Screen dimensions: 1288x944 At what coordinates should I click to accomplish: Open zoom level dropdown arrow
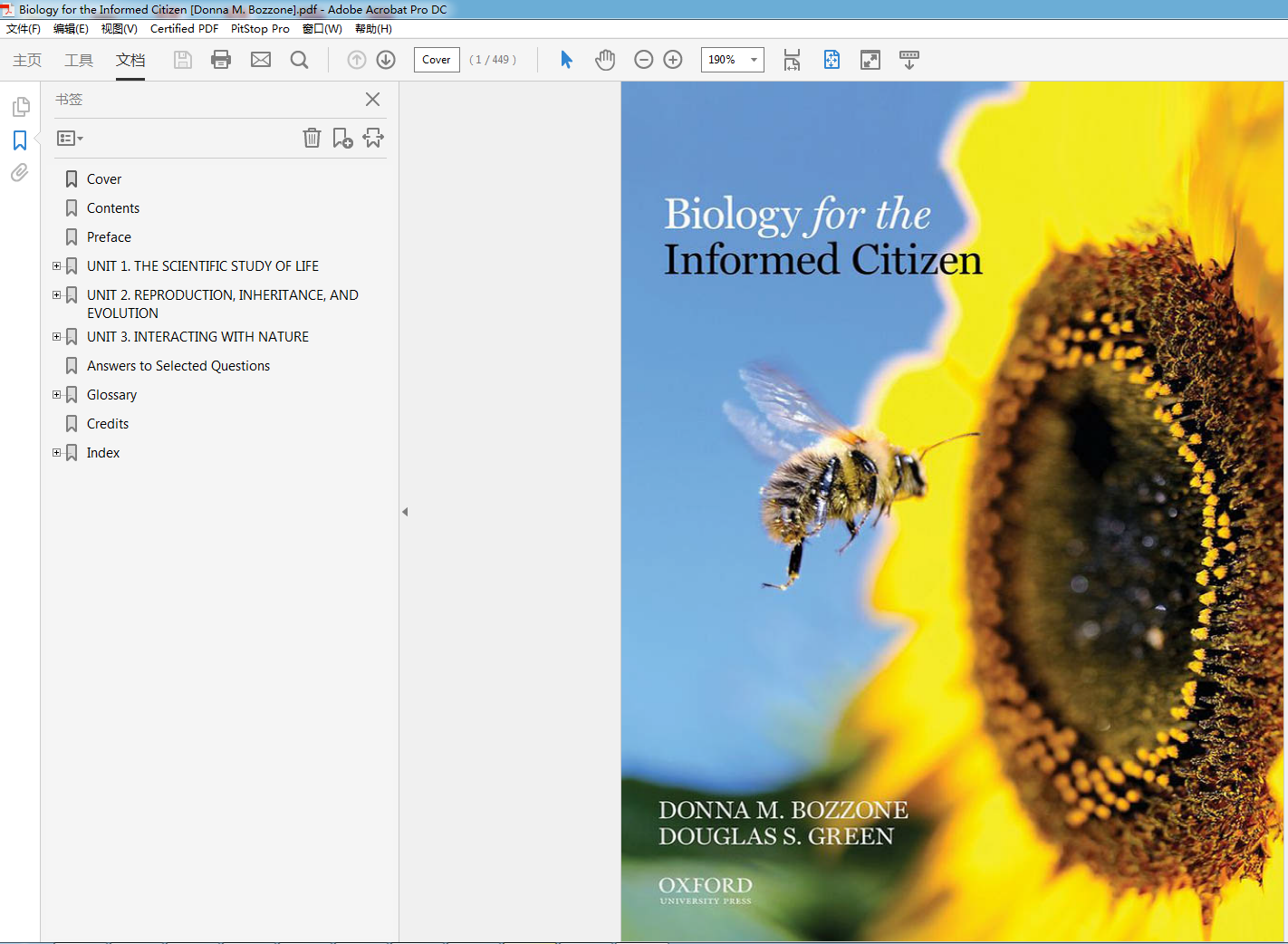click(754, 60)
